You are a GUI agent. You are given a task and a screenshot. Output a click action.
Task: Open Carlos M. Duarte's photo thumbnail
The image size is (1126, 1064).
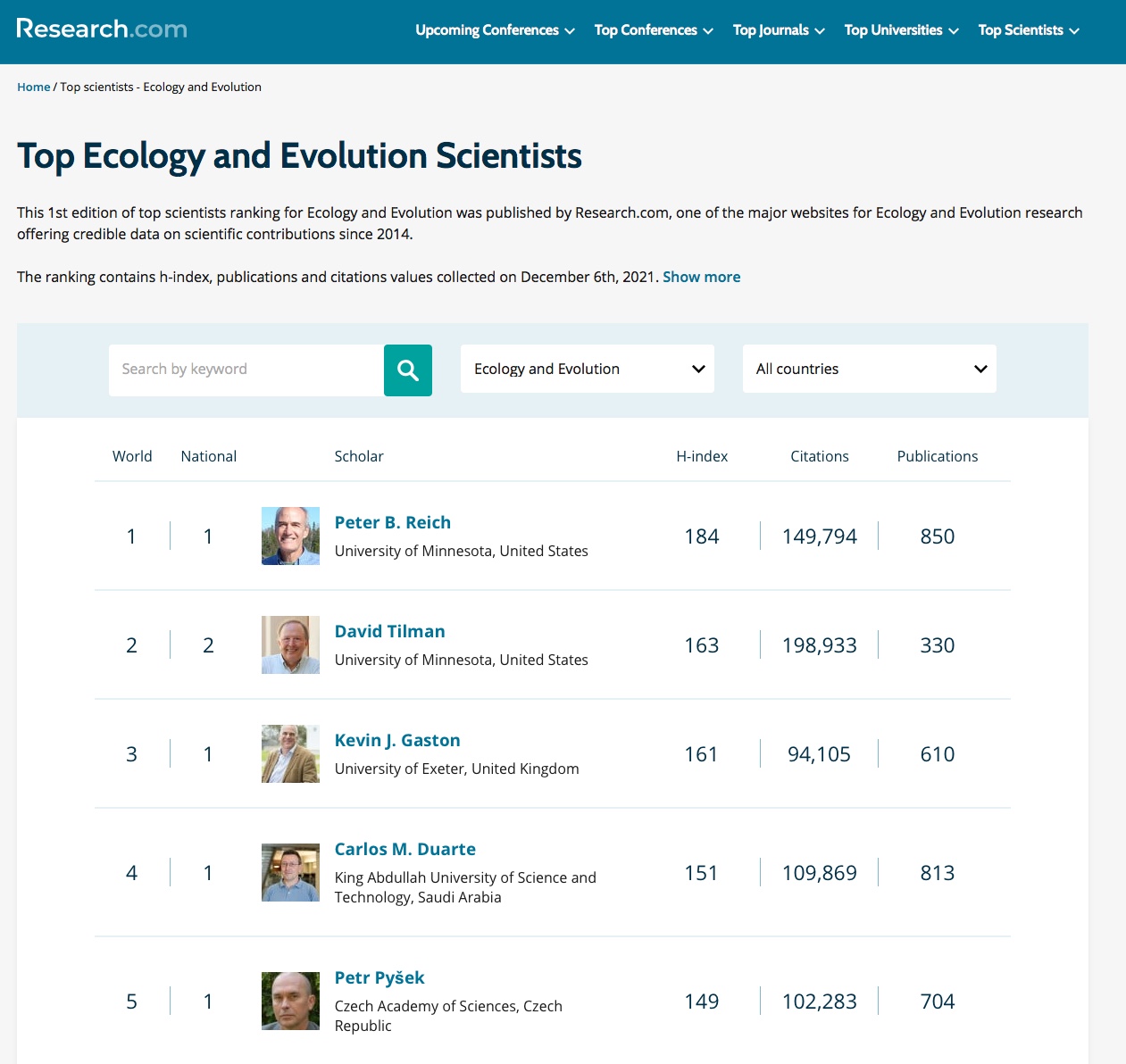coord(290,873)
